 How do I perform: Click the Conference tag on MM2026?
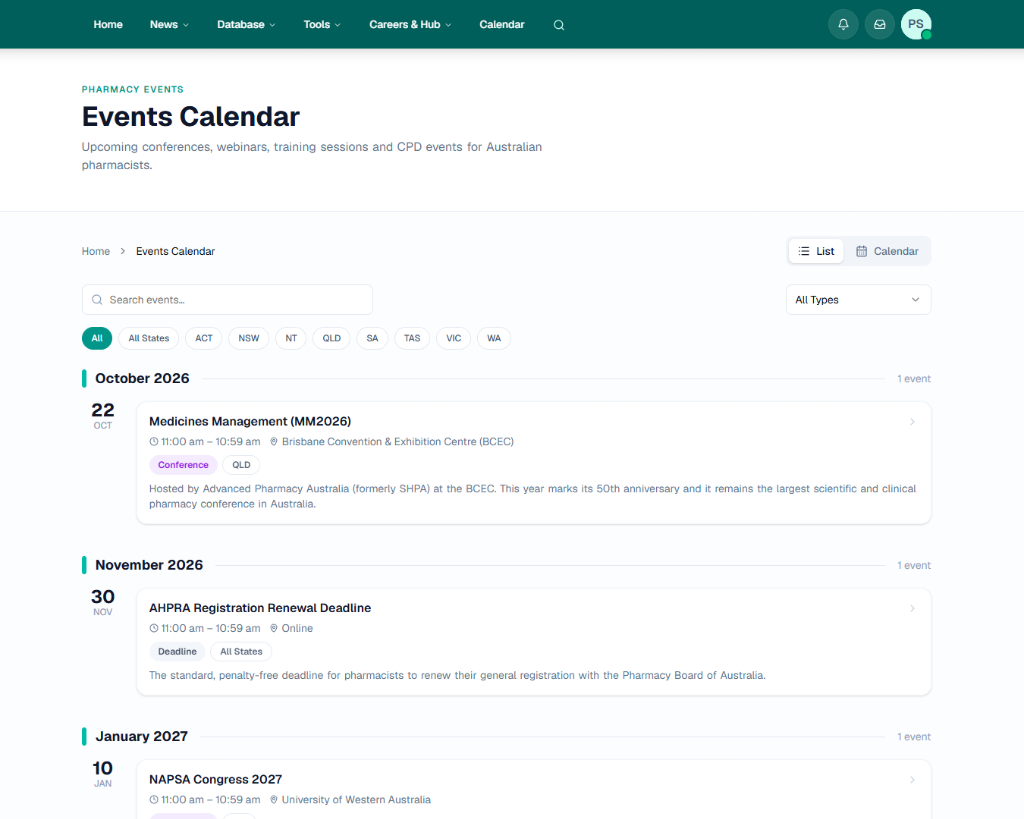[183, 465]
